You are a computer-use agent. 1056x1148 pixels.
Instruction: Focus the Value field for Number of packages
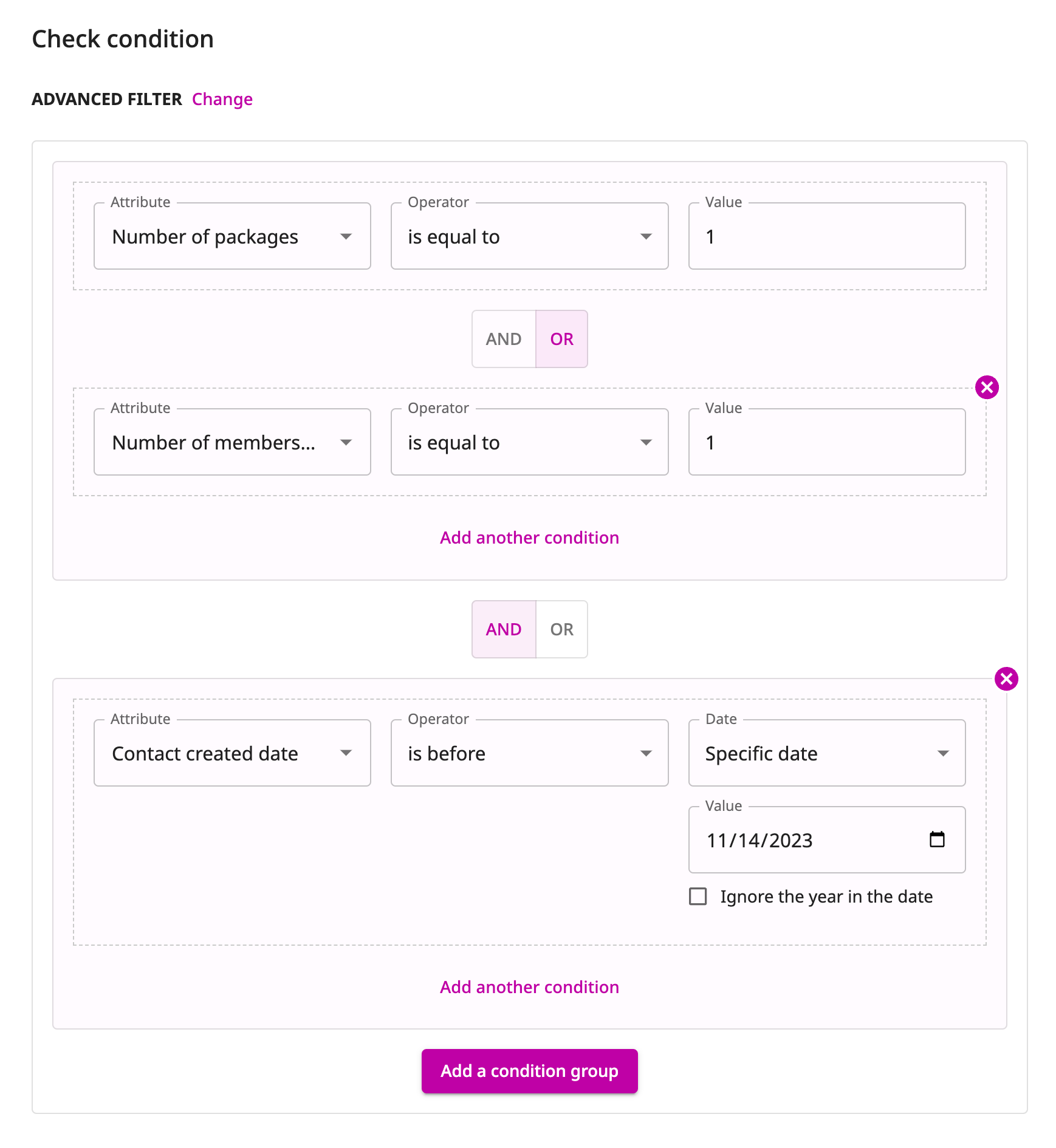click(827, 236)
